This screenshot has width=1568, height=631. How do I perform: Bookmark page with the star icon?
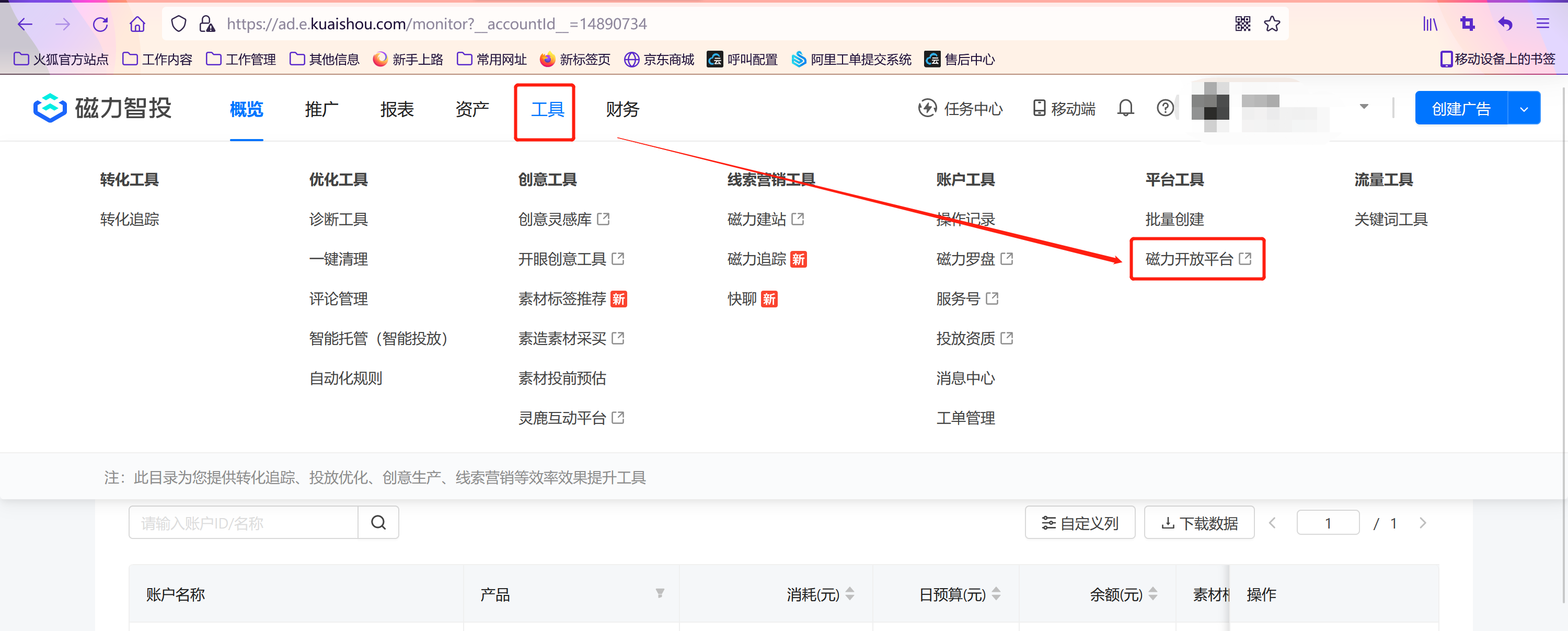1272,24
